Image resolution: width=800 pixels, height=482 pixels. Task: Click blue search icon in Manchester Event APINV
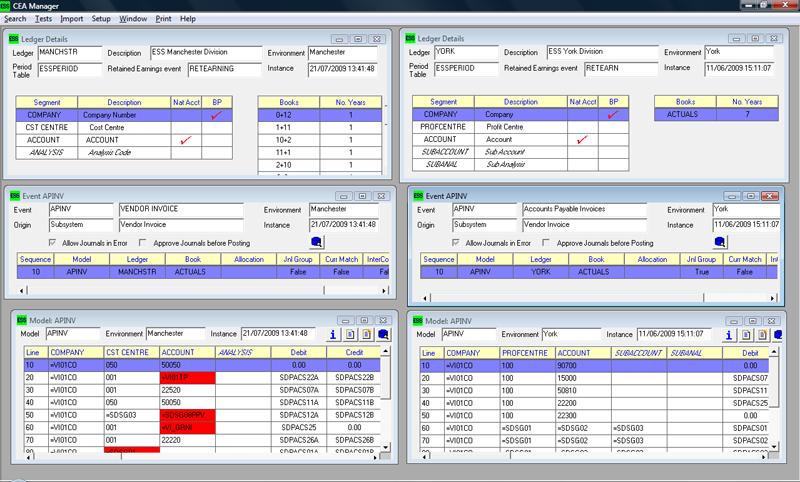316,242
